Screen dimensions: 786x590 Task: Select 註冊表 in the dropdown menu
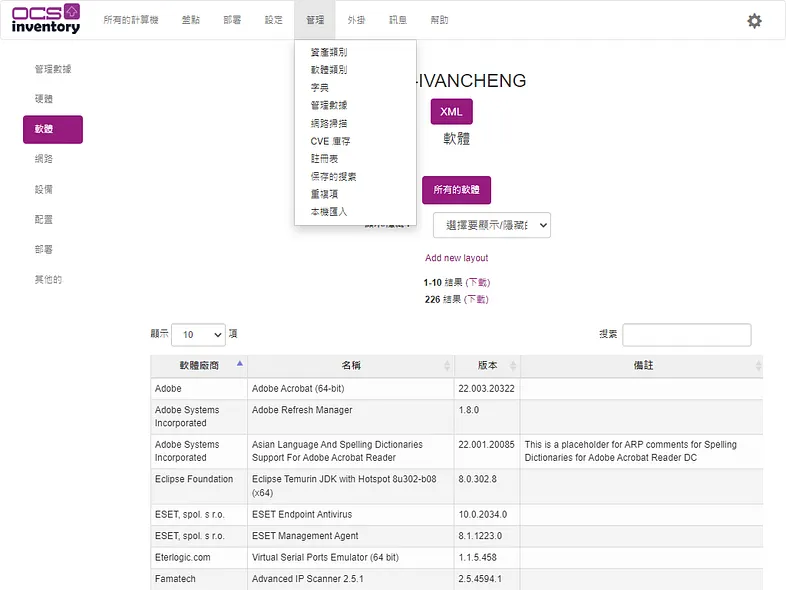point(324,159)
